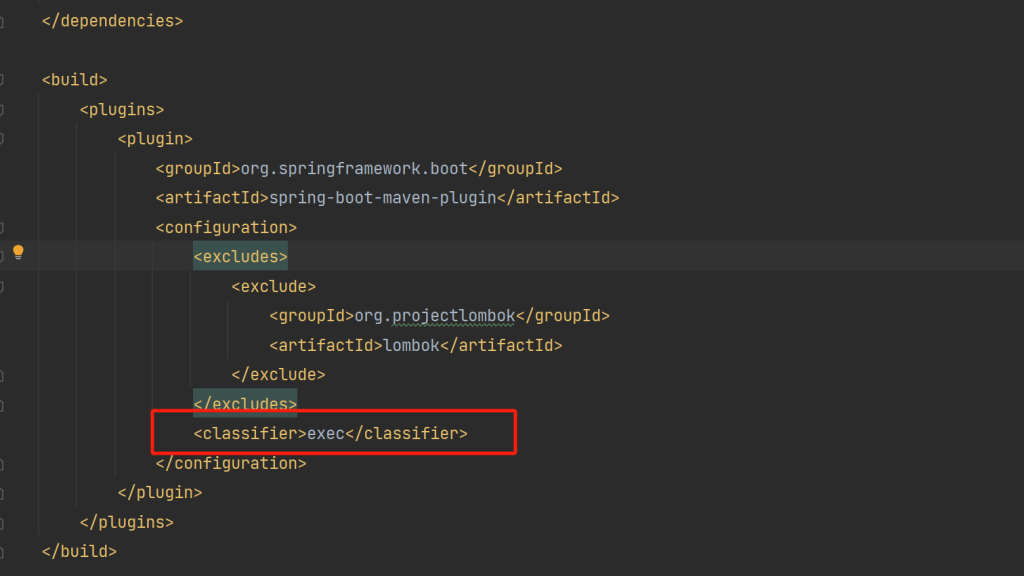Click the exec classifier value
The width and height of the screenshot is (1024, 576).
[x=325, y=434]
